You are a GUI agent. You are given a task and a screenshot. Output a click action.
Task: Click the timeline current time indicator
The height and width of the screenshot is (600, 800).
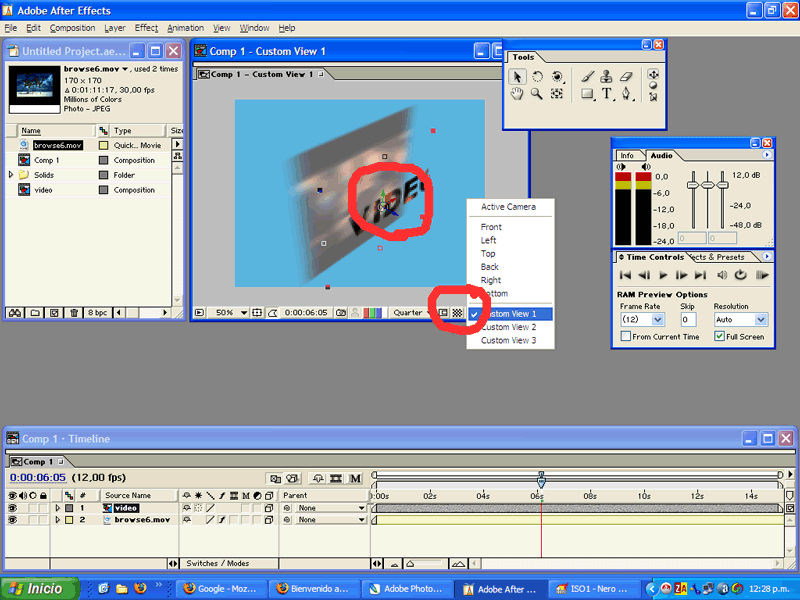(x=541, y=479)
